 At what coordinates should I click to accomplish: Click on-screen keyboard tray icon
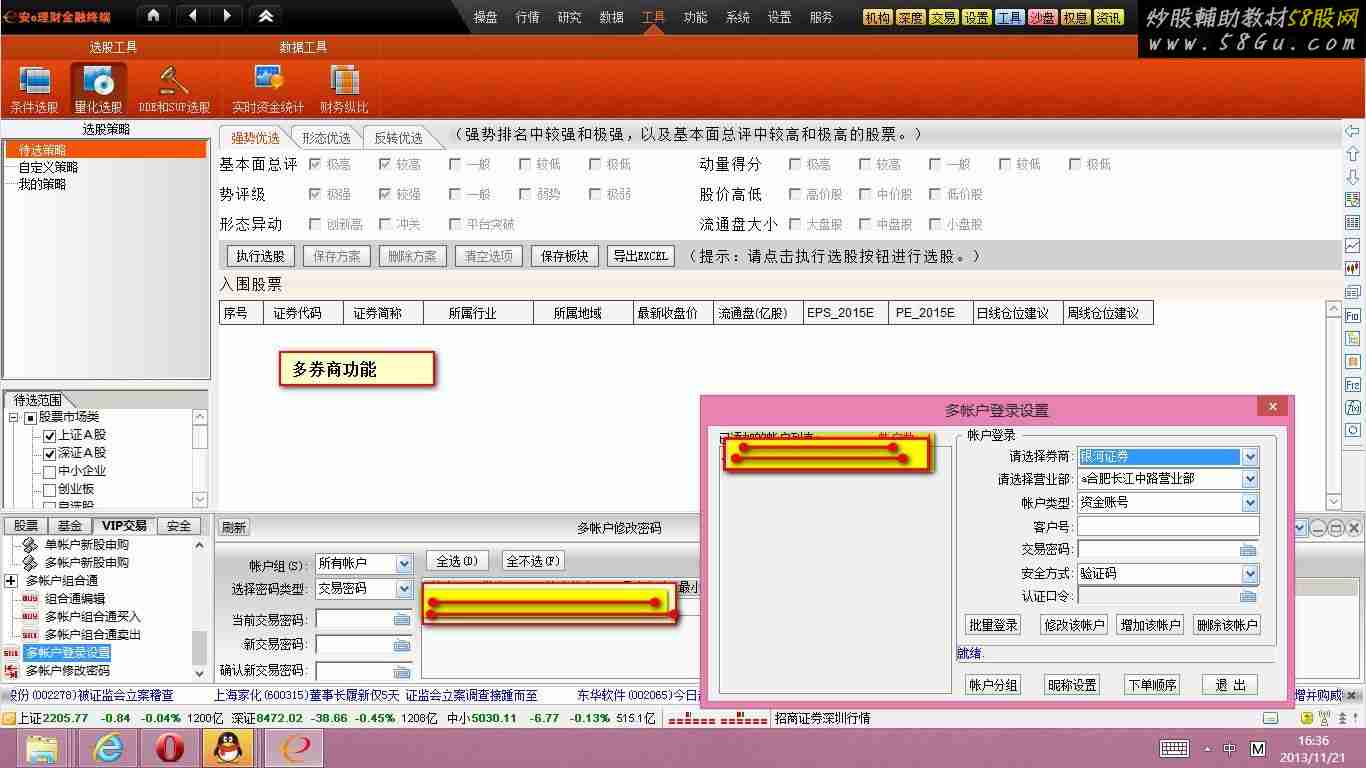point(1174,748)
